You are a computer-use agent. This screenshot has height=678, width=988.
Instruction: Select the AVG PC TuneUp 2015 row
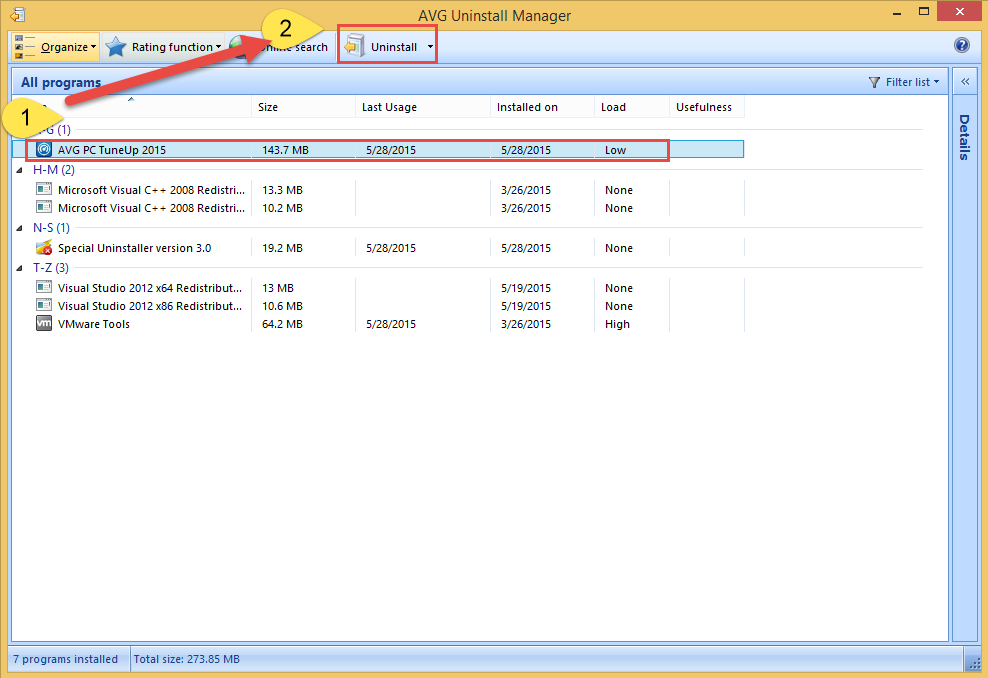click(x=378, y=149)
